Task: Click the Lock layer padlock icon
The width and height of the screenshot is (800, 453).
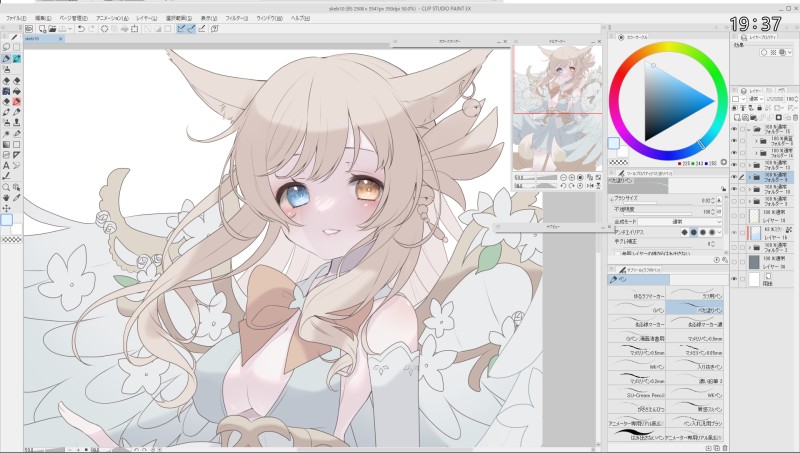Action: click(759, 108)
